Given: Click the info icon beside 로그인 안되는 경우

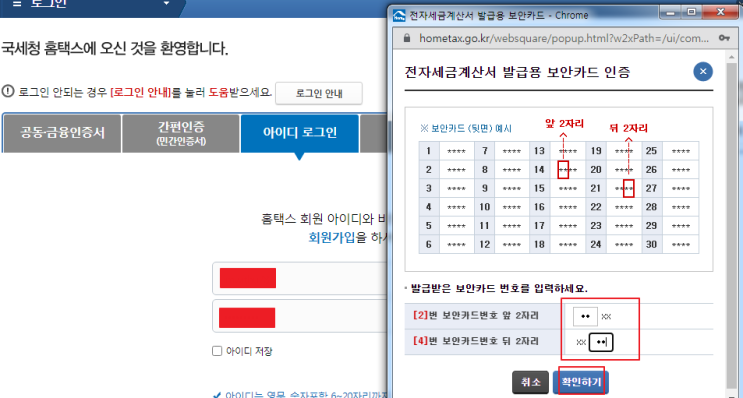Looking at the screenshot, I should pos(8,91).
